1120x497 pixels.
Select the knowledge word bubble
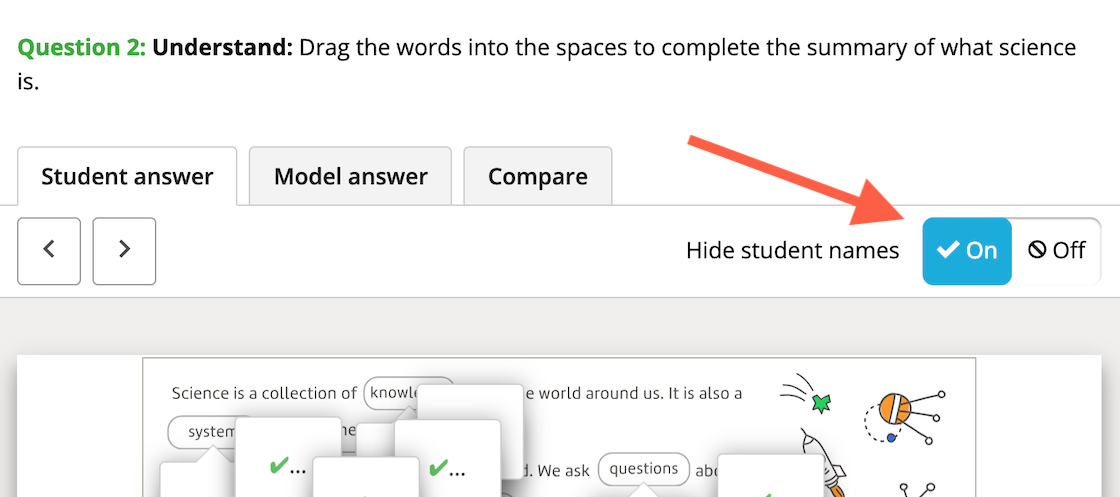point(391,393)
